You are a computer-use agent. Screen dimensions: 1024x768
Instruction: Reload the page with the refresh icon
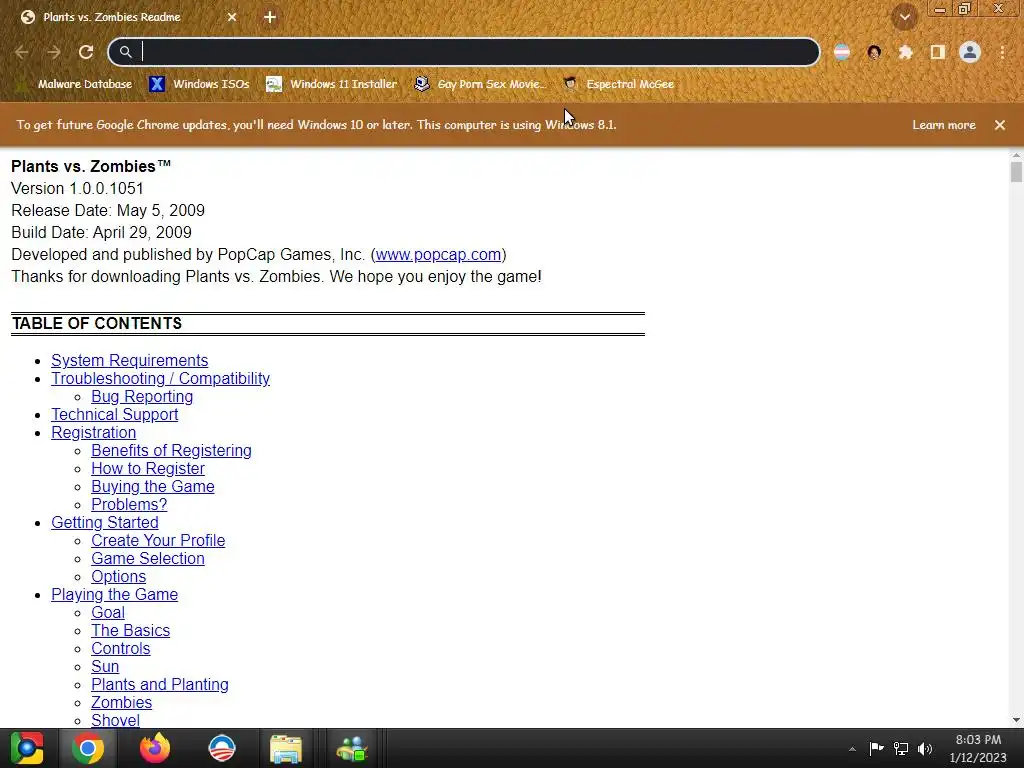(x=86, y=52)
